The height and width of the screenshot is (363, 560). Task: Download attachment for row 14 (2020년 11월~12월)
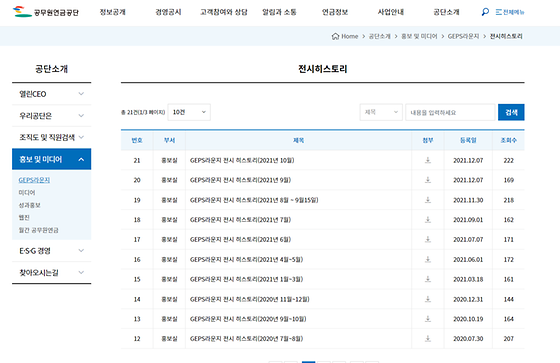tap(428, 299)
